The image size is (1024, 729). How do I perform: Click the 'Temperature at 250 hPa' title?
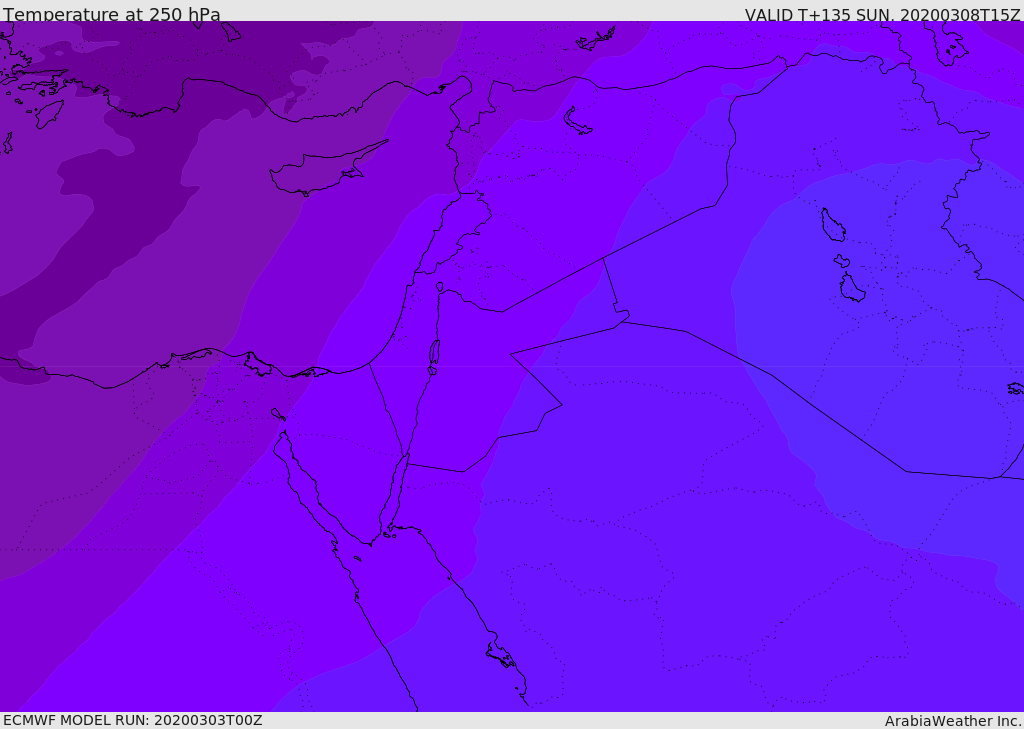(112, 14)
